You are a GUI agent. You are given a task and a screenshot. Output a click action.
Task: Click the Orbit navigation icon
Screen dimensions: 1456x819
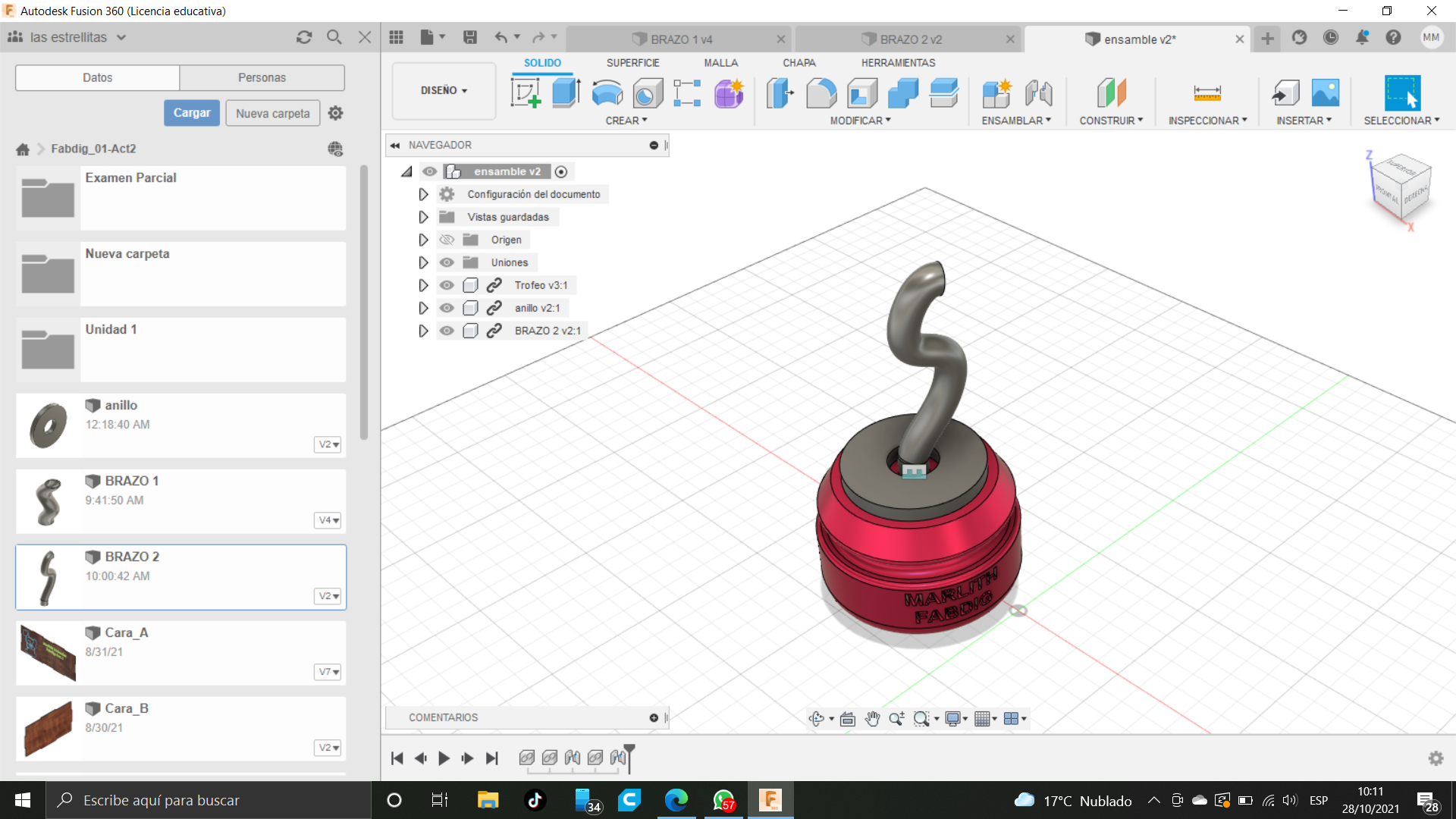817,719
